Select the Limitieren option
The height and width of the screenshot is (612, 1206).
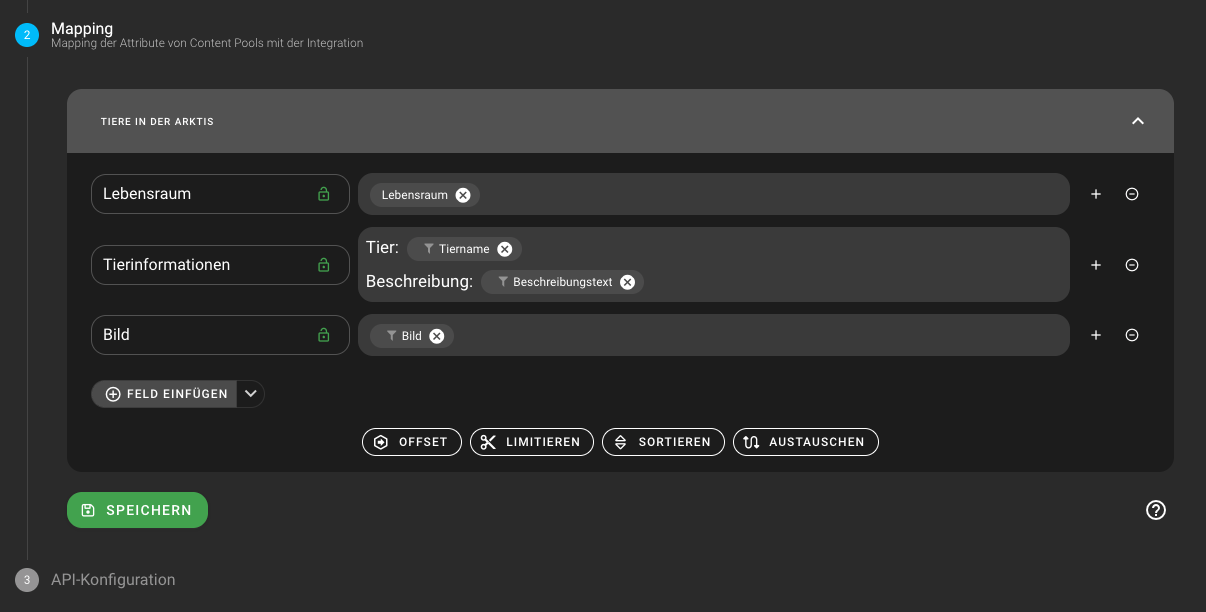click(531, 442)
